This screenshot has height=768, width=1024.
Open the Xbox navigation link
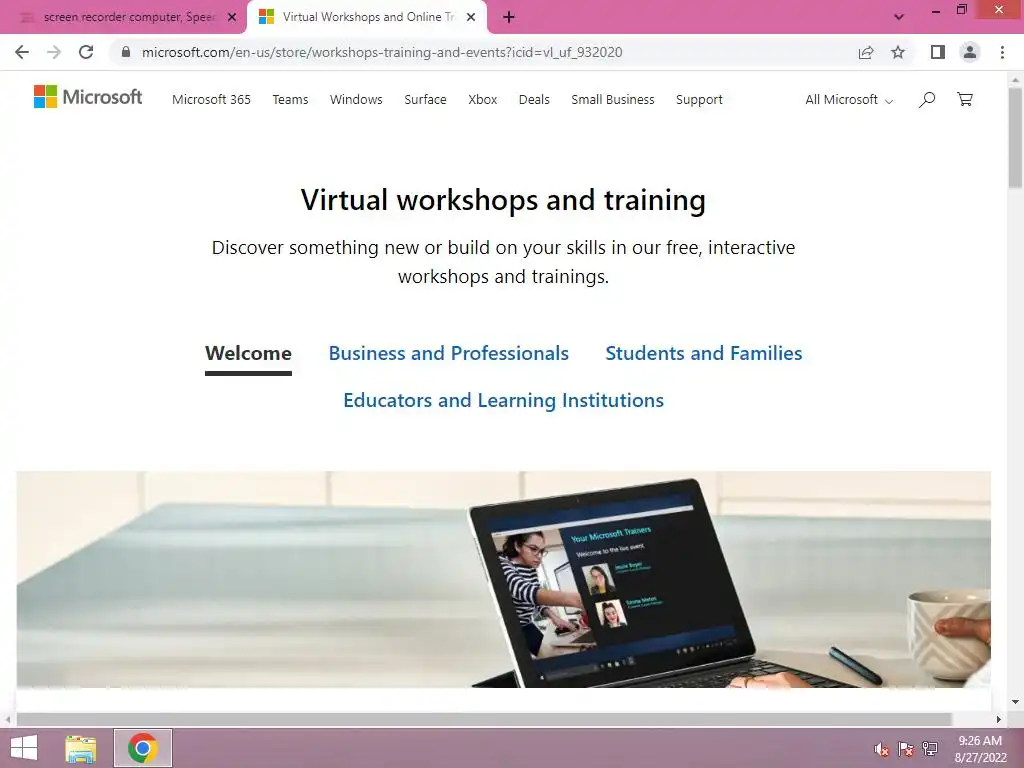click(x=483, y=99)
